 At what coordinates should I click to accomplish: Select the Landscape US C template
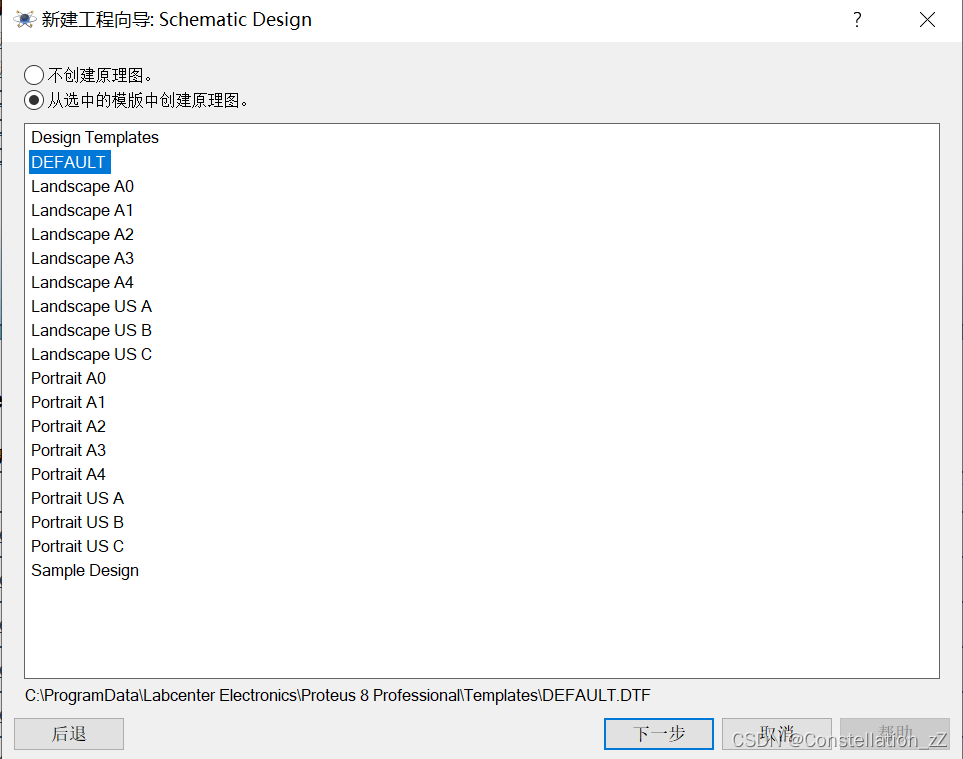tap(92, 354)
